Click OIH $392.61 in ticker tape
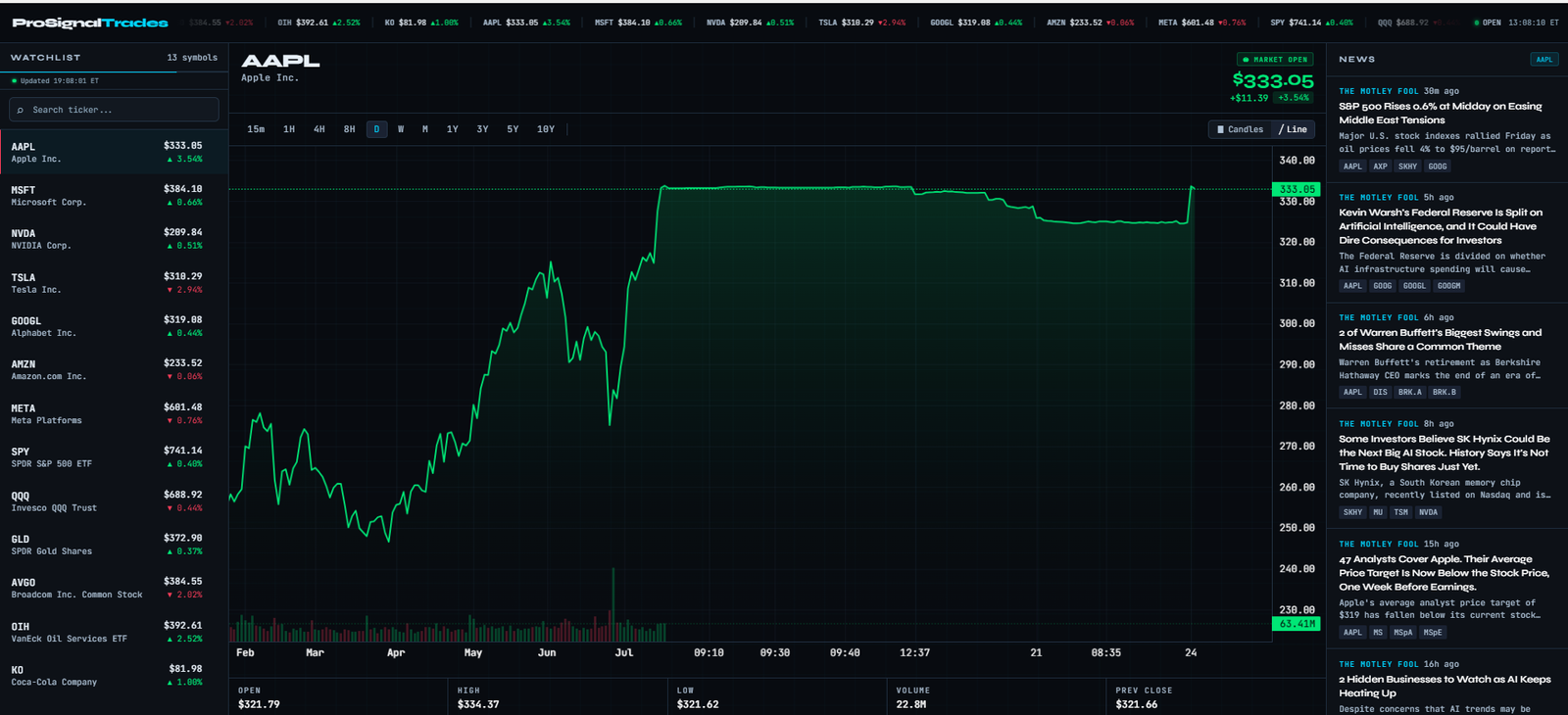The image size is (1568, 715). pyautogui.click(x=318, y=23)
